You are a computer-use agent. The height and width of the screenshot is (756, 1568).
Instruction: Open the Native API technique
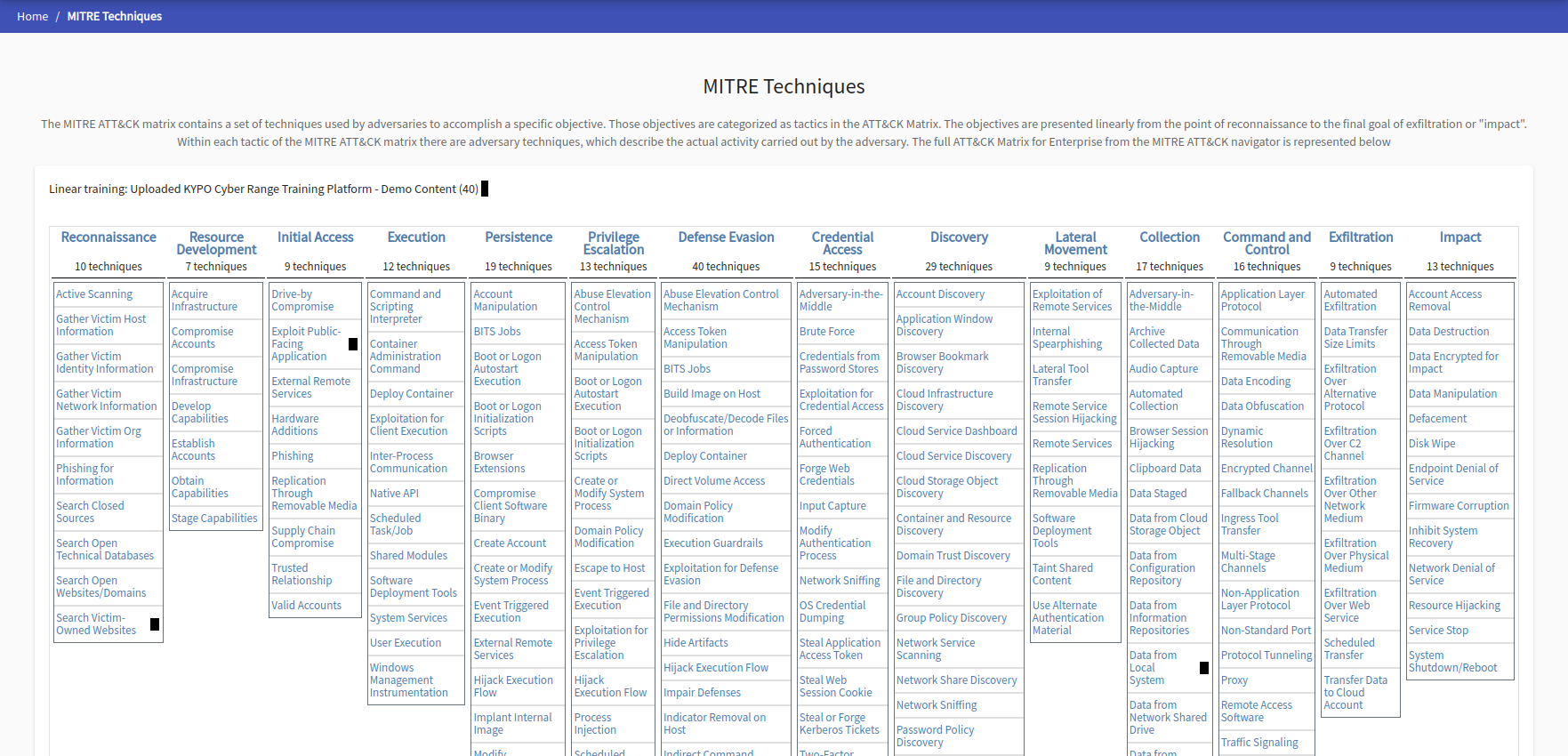(x=394, y=494)
